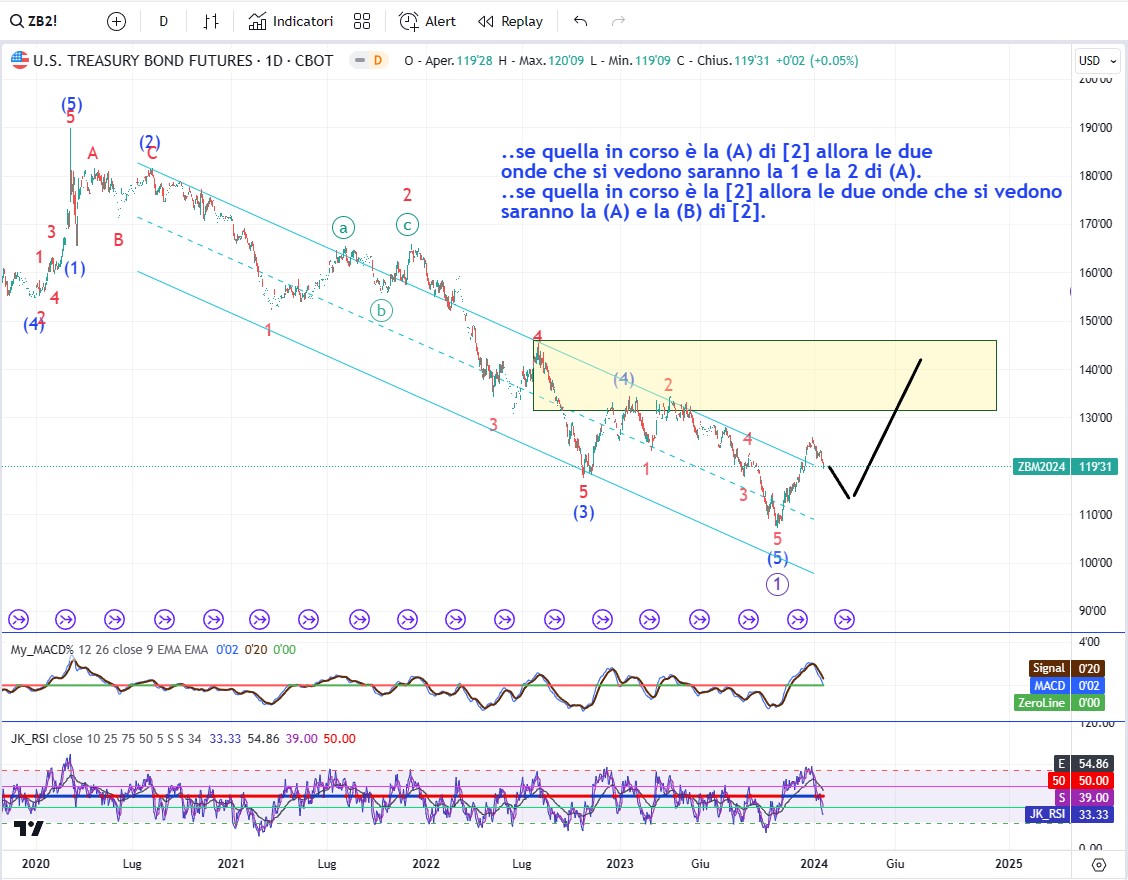Open the Indicatori panel
The height and width of the screenshot is (880, 1128).
(x=291, y=22)
